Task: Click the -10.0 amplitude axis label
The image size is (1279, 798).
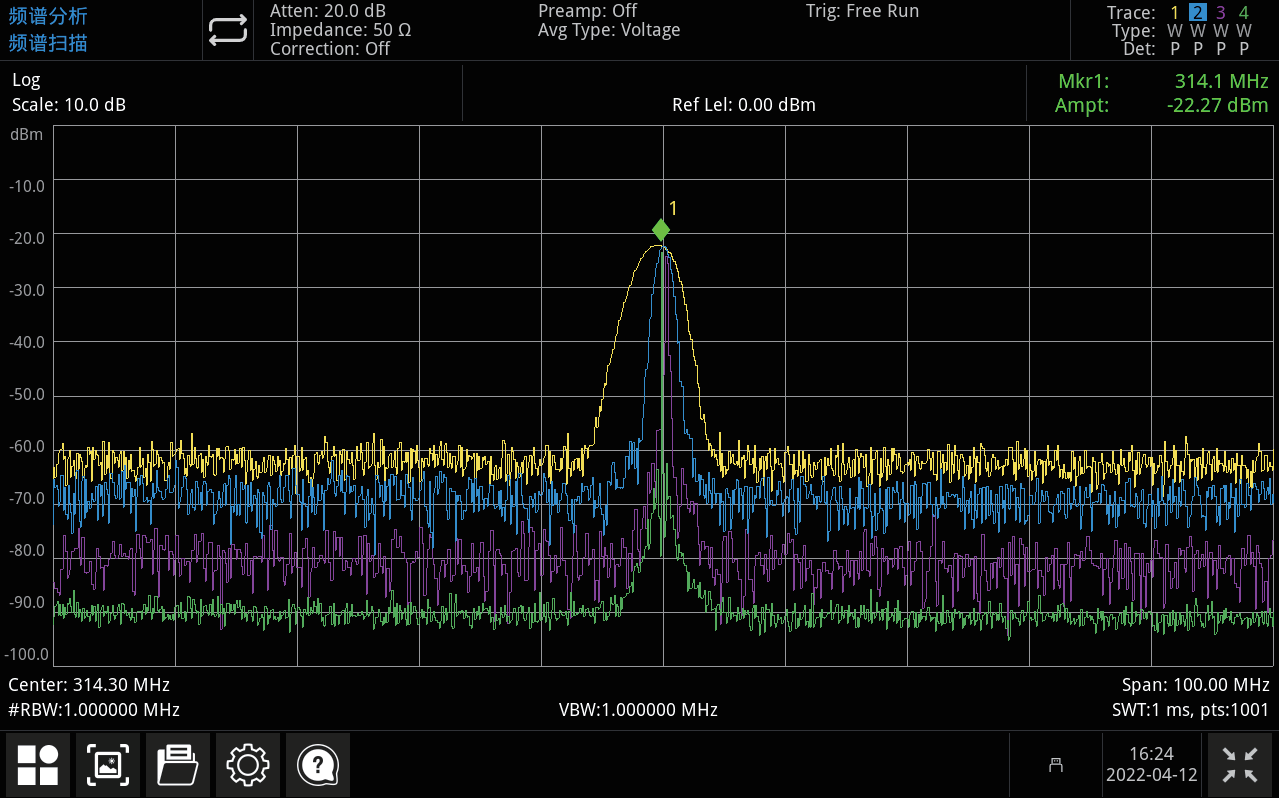Action: tap(27, 185)
